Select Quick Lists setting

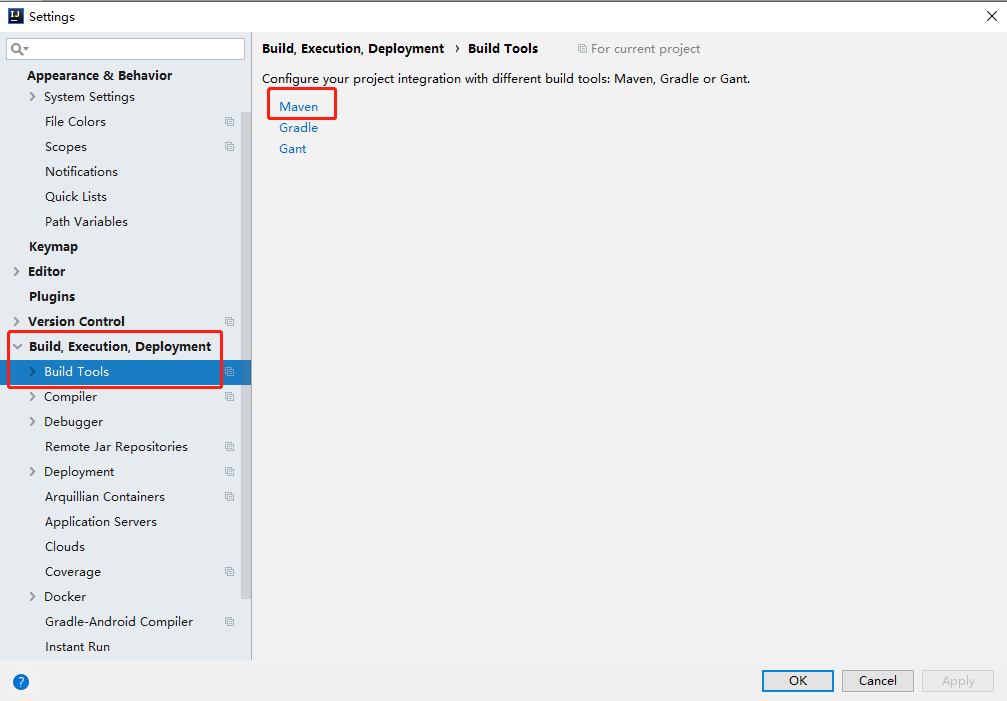[x=76, y=196]
